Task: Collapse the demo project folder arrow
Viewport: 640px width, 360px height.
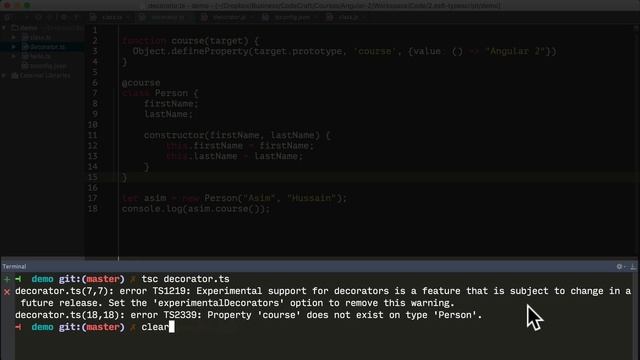Action: (4, 28)
